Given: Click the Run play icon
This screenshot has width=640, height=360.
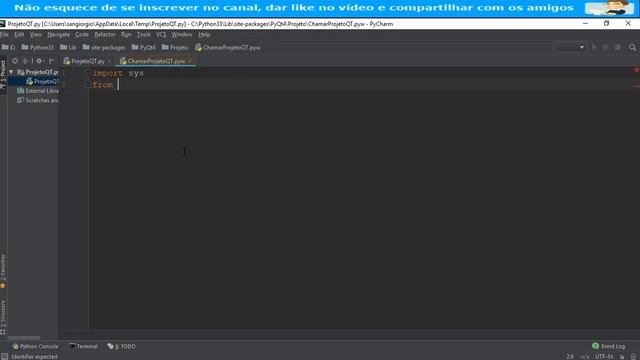Looking at the screenshot, I should click(594, 47).
